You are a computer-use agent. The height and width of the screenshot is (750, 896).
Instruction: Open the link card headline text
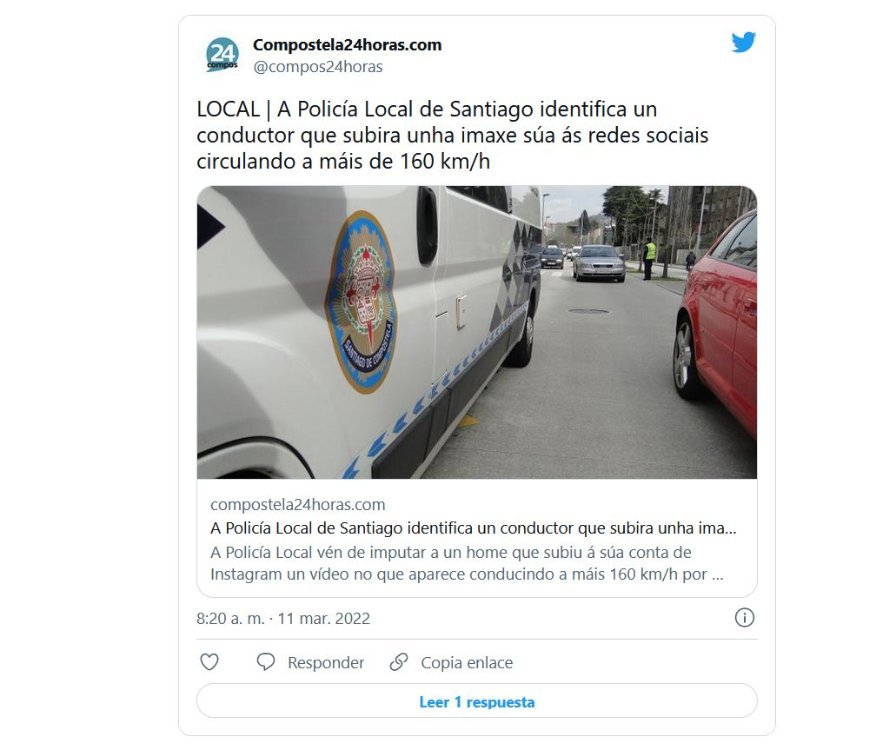point(473,528)
